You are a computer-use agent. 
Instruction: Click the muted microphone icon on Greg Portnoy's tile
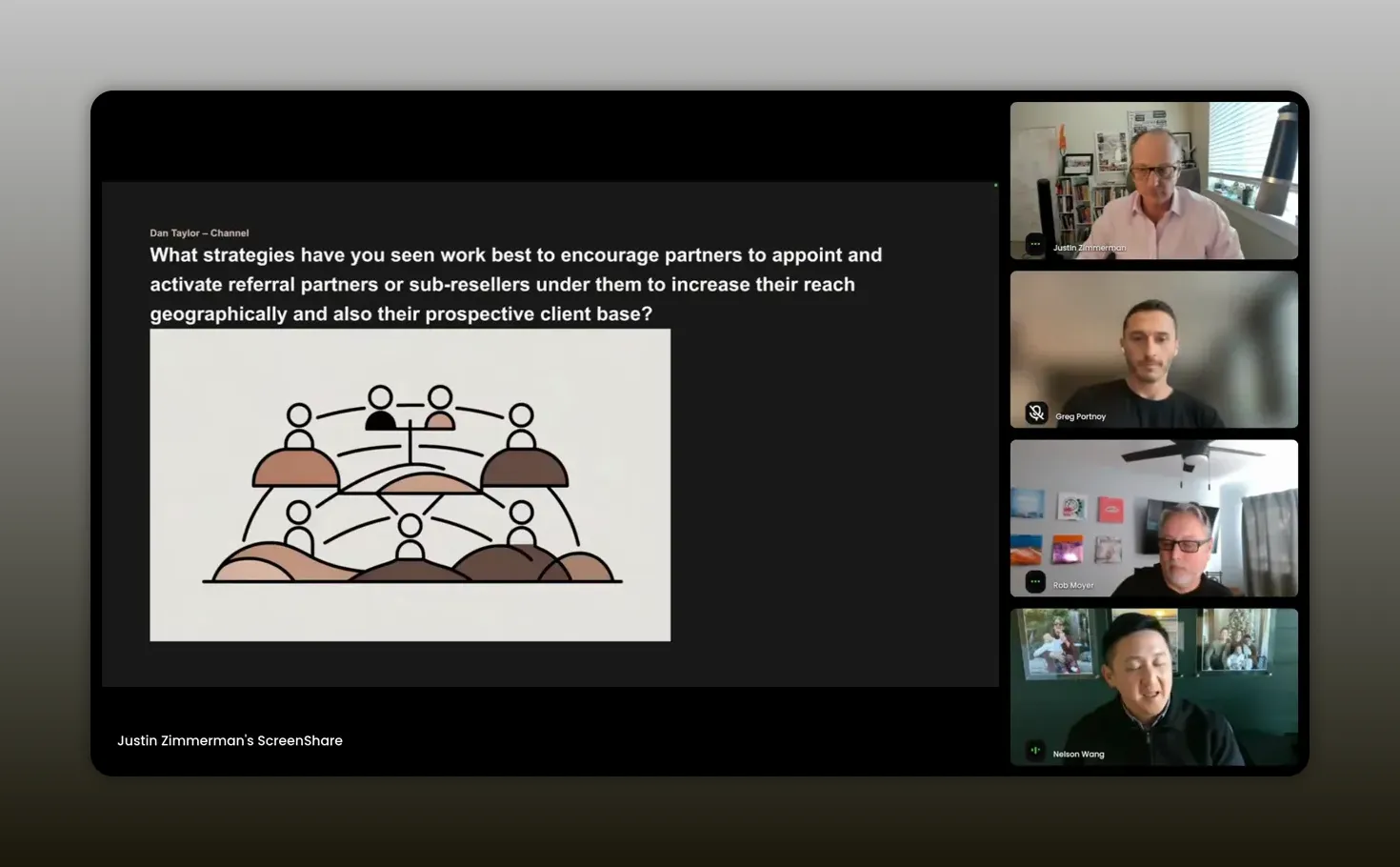(1036, 413)
